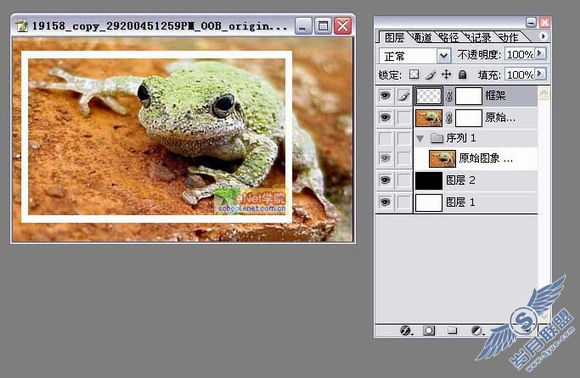
Task: Lock image pixels brush icon
Action: pos(430,75)
